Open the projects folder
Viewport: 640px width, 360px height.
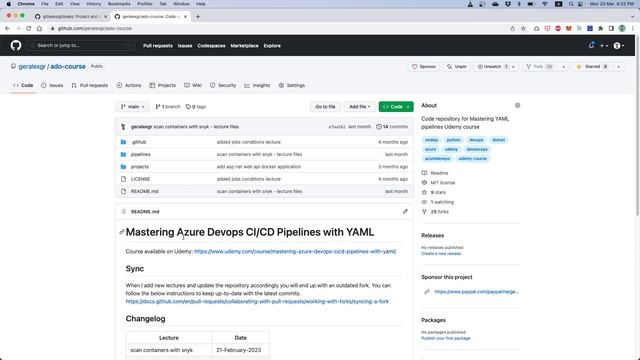(x=140, y=167)
